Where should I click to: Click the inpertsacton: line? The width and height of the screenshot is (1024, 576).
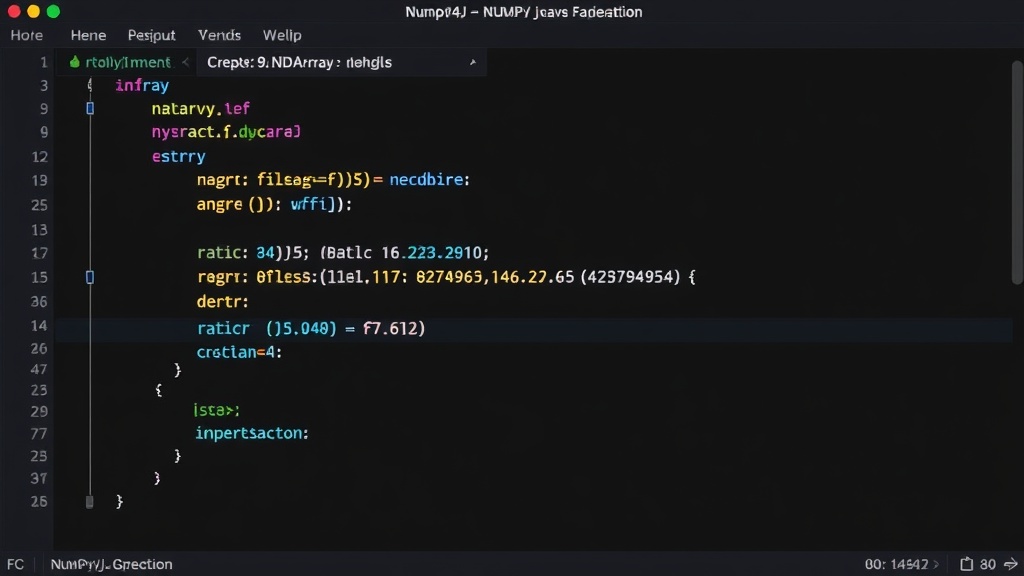coord(251,433)
